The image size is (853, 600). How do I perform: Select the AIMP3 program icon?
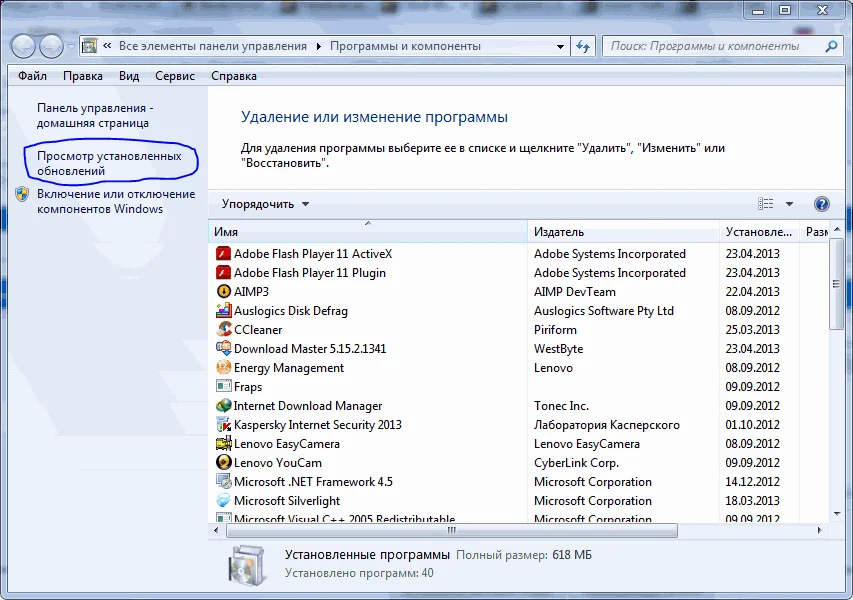click(224, 292)
